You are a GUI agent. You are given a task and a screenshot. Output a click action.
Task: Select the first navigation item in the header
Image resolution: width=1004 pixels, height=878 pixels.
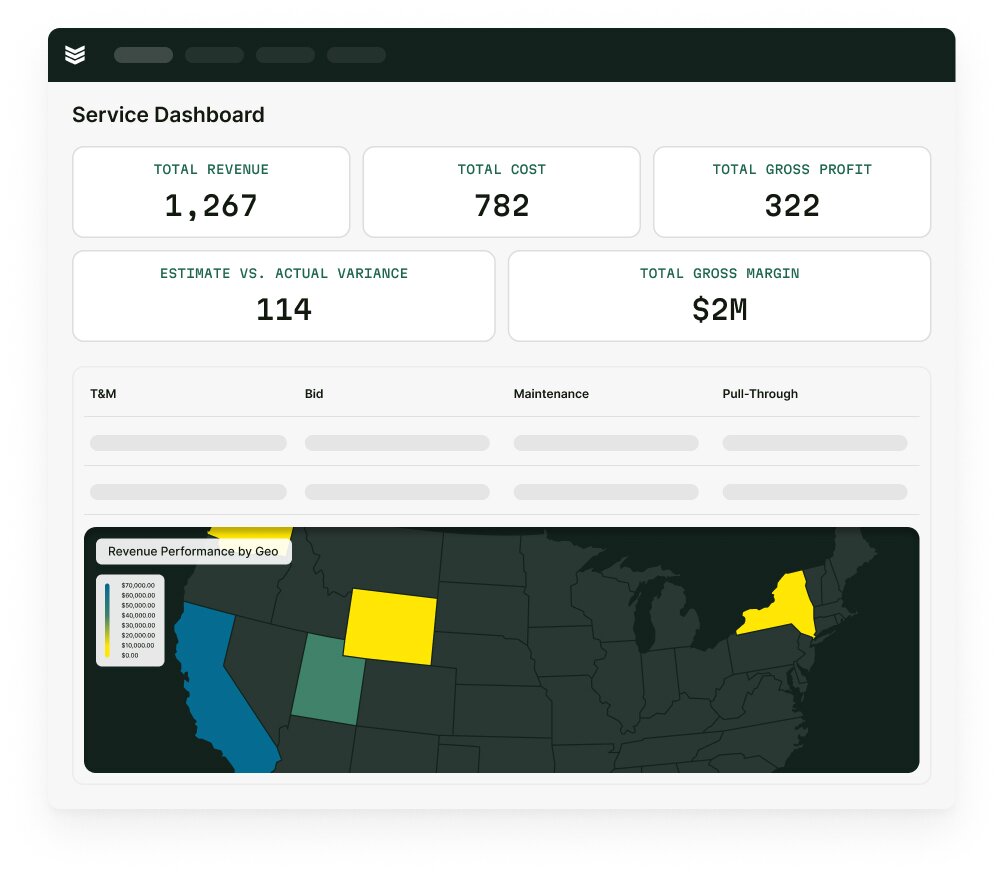coord(143,55)
